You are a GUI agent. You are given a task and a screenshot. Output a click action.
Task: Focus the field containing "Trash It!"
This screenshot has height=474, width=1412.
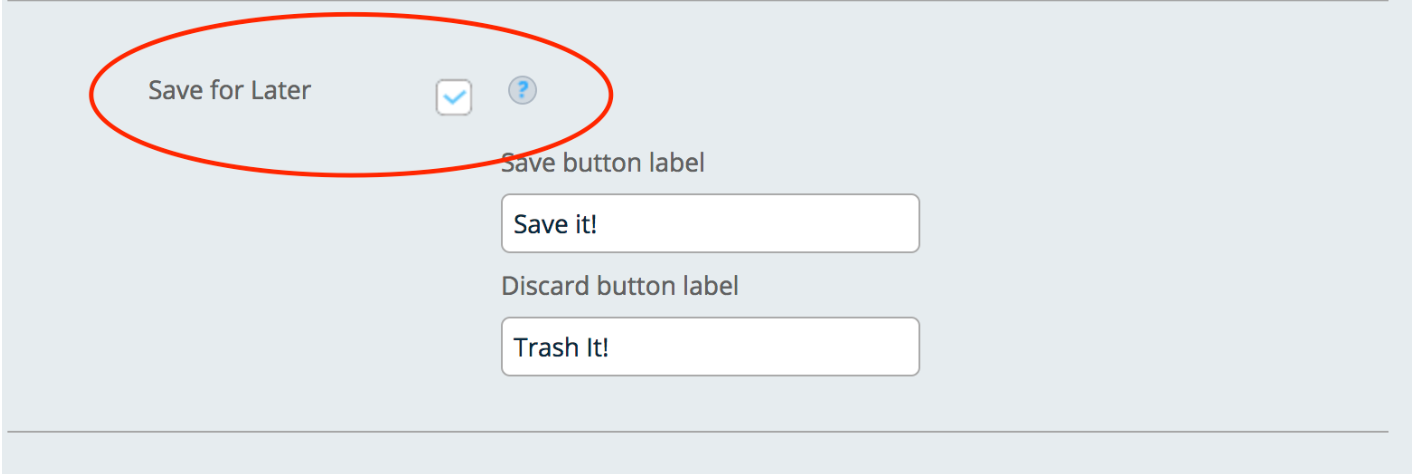709,347
